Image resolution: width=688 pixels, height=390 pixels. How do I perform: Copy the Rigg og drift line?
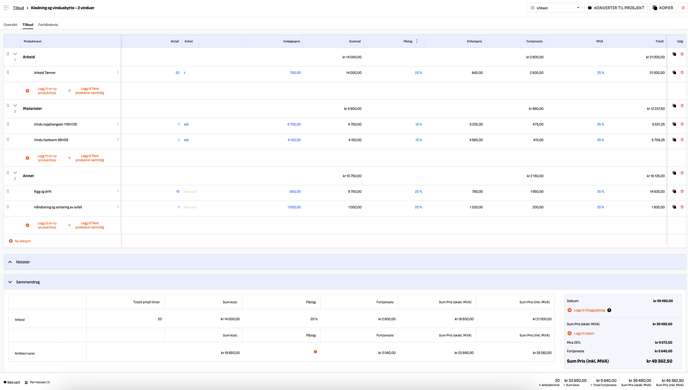(x=674, y=191)
